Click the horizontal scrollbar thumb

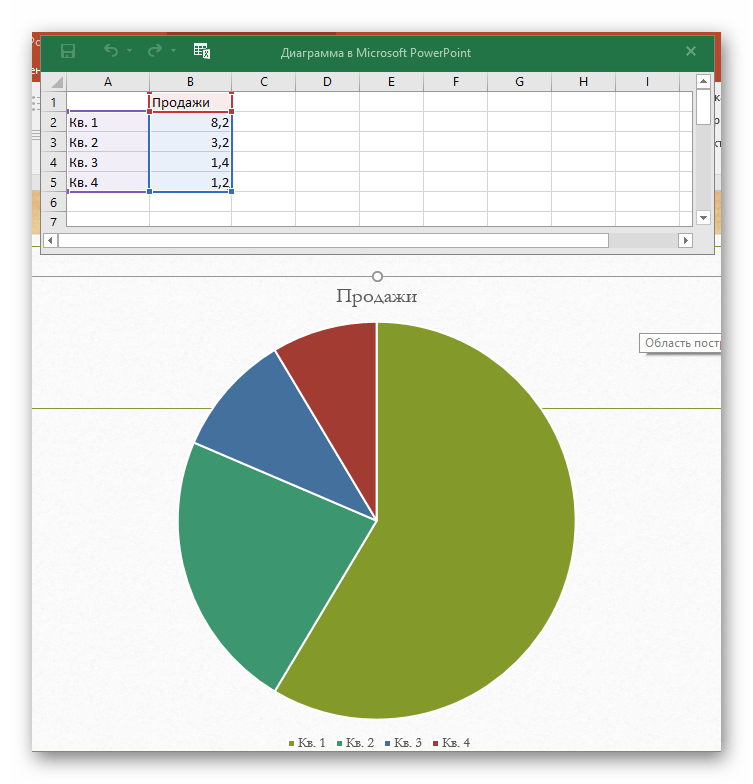(334, 240)
